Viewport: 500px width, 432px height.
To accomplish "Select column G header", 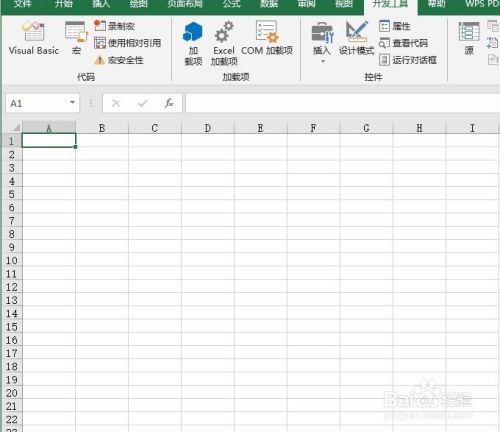I will 366,128.
